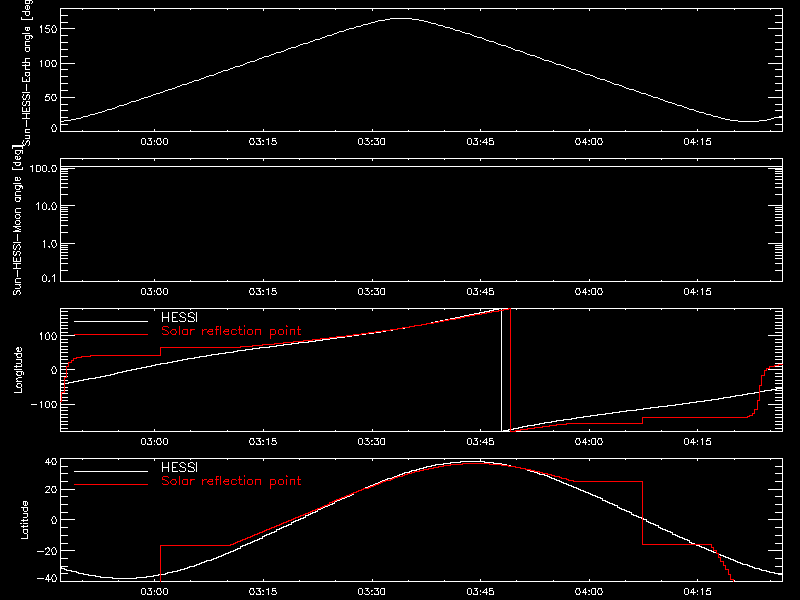The height and width of the screenshot is (600, 800).
Task: Select the Latitude axis title
Action: pyautogui.click(x=24, y=520)
